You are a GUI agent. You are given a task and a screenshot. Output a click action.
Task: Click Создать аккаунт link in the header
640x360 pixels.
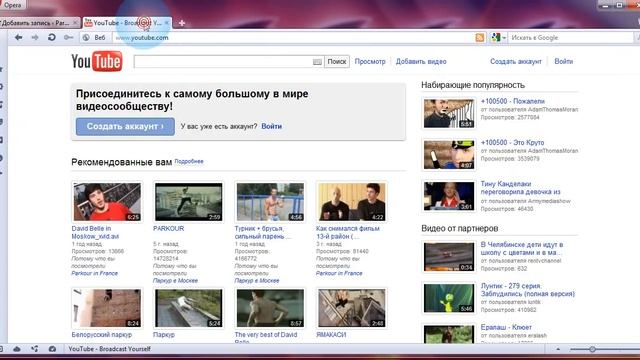pos(516,62)
